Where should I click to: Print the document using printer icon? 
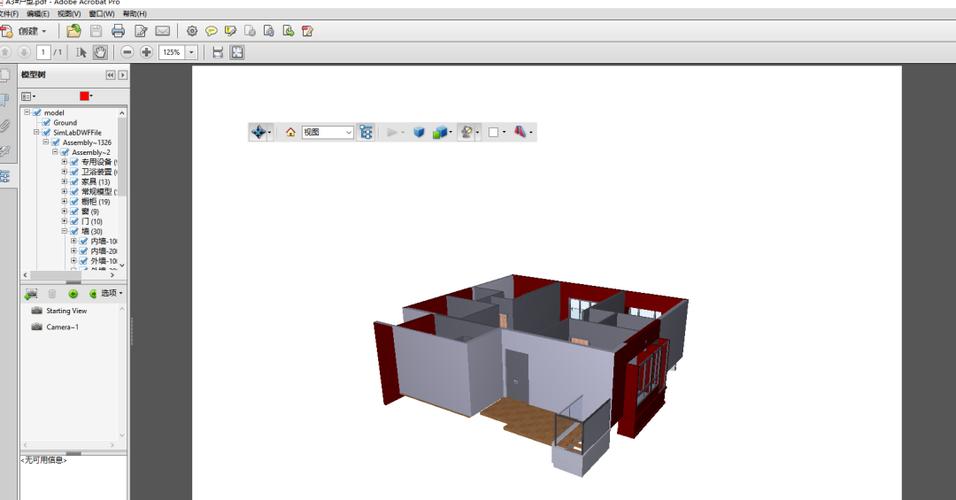[x=118, y=30]
